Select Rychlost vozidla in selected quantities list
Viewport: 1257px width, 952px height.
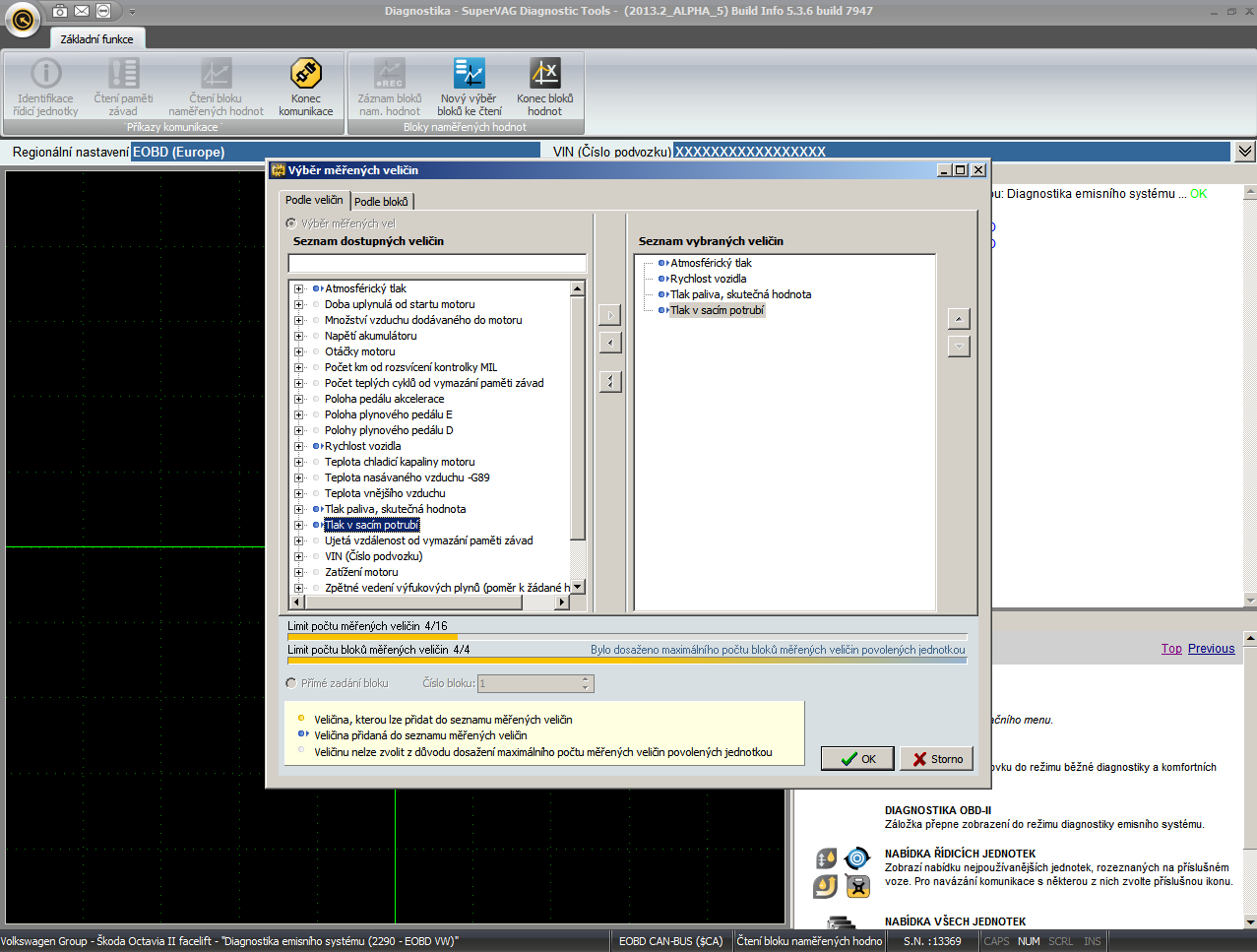tap(708, 279)
